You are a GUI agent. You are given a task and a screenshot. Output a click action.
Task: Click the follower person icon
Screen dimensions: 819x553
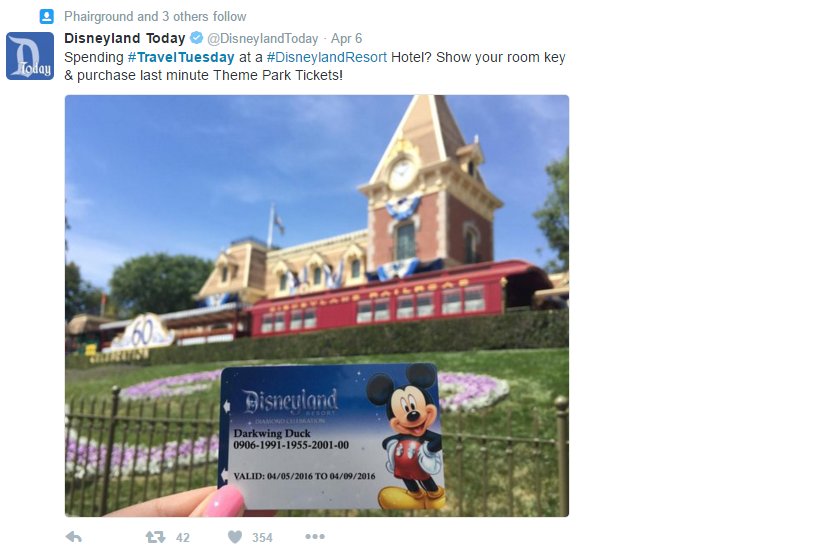pos(47,17)
